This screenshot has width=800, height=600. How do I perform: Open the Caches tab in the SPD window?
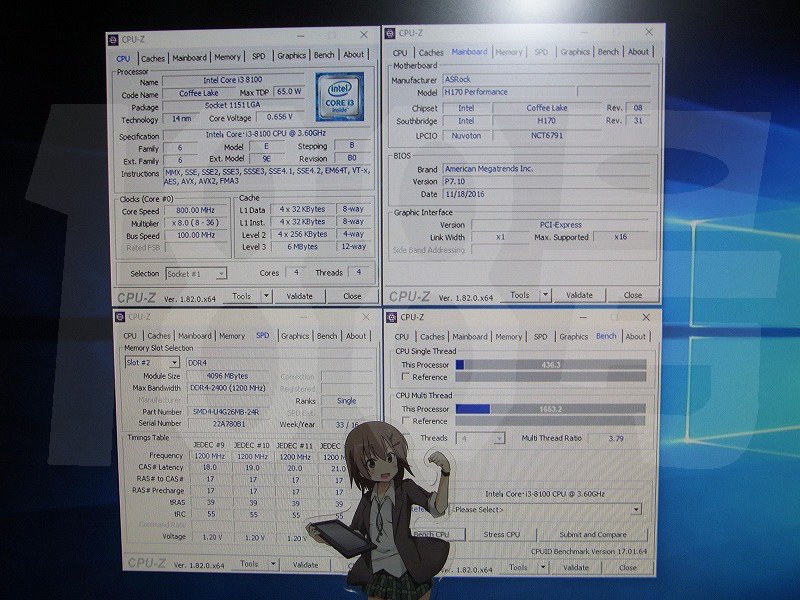[x=159, y=336]
